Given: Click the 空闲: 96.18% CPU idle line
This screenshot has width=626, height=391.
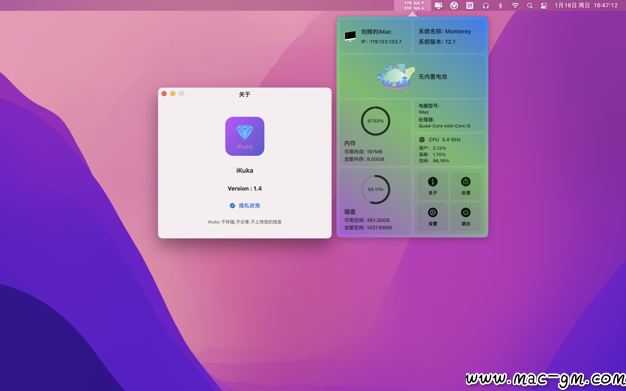Looking at the screenshot, I should (434, 161).
